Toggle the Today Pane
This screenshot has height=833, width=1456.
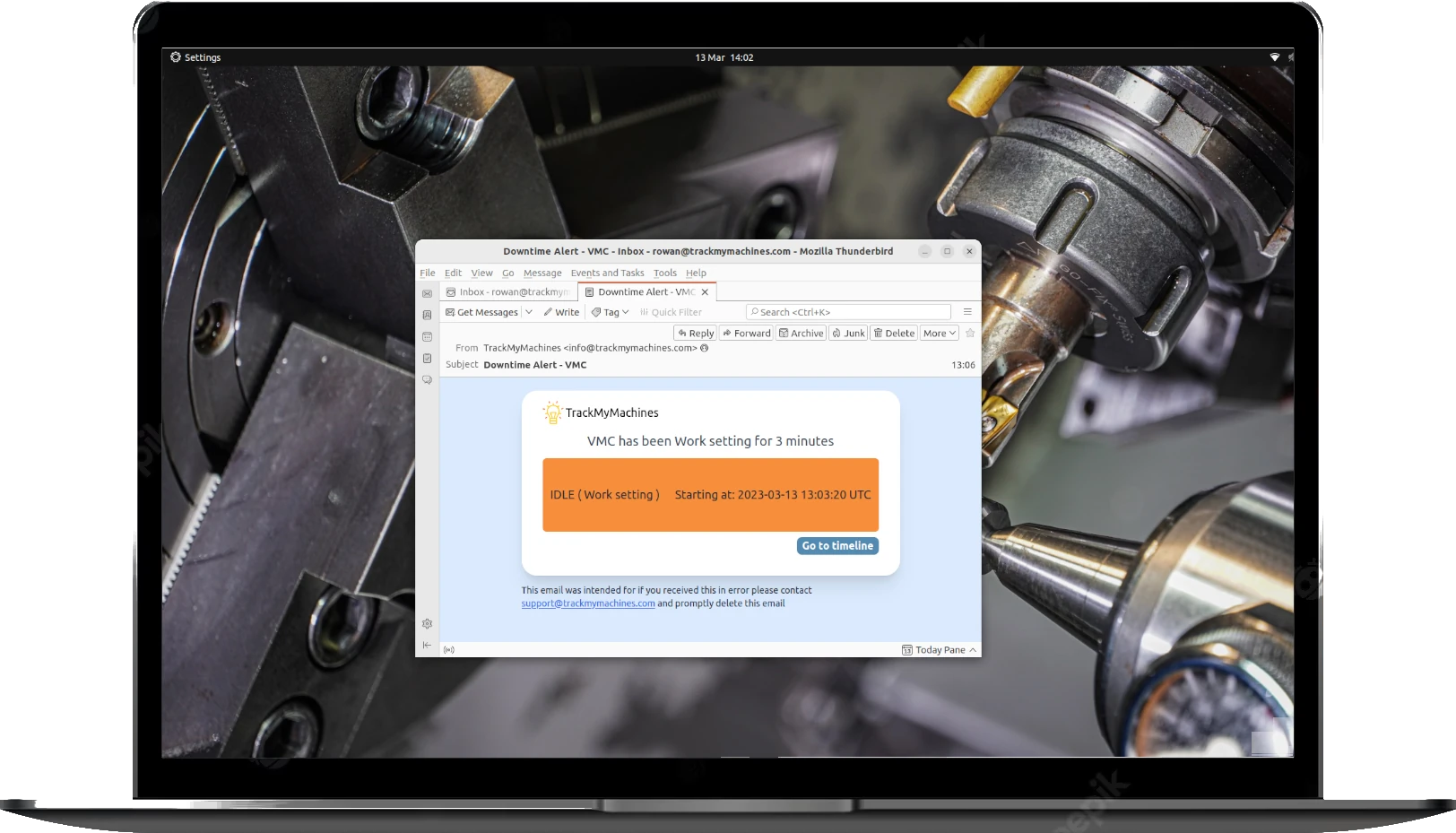tap(938, 649)
